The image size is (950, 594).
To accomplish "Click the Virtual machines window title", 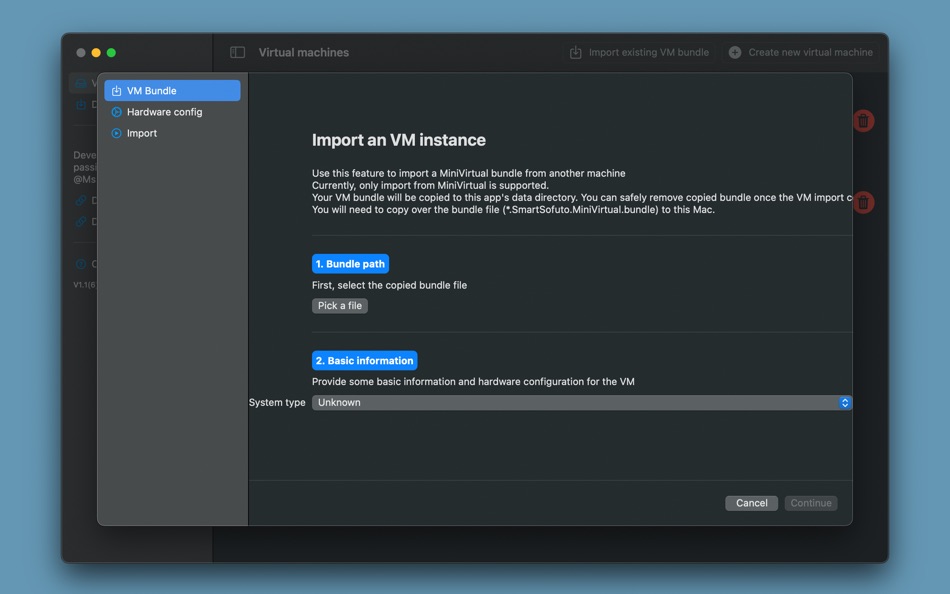I will (x=304, y=53).
